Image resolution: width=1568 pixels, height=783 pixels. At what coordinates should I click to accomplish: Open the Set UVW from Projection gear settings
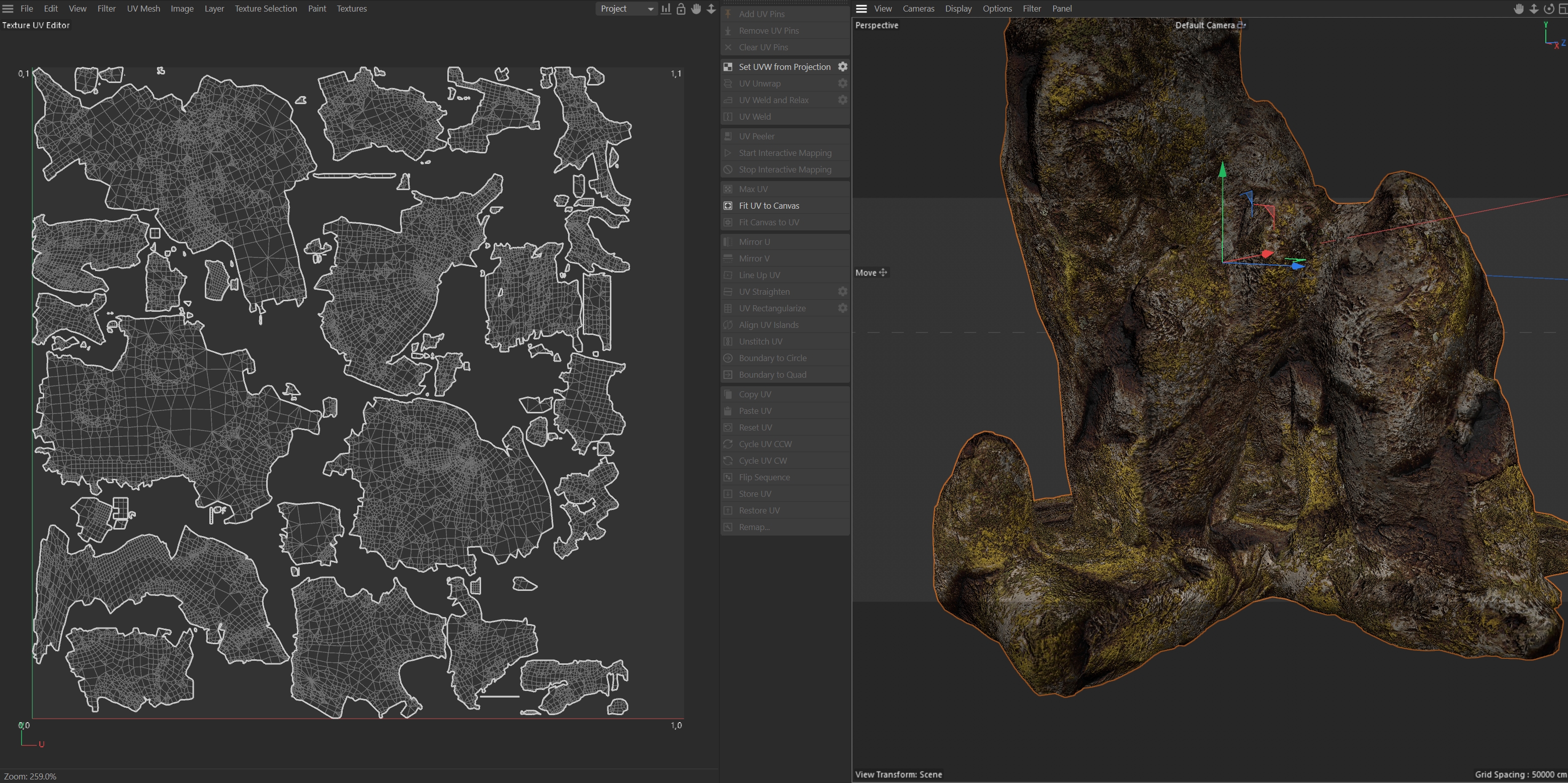[842, 66]
